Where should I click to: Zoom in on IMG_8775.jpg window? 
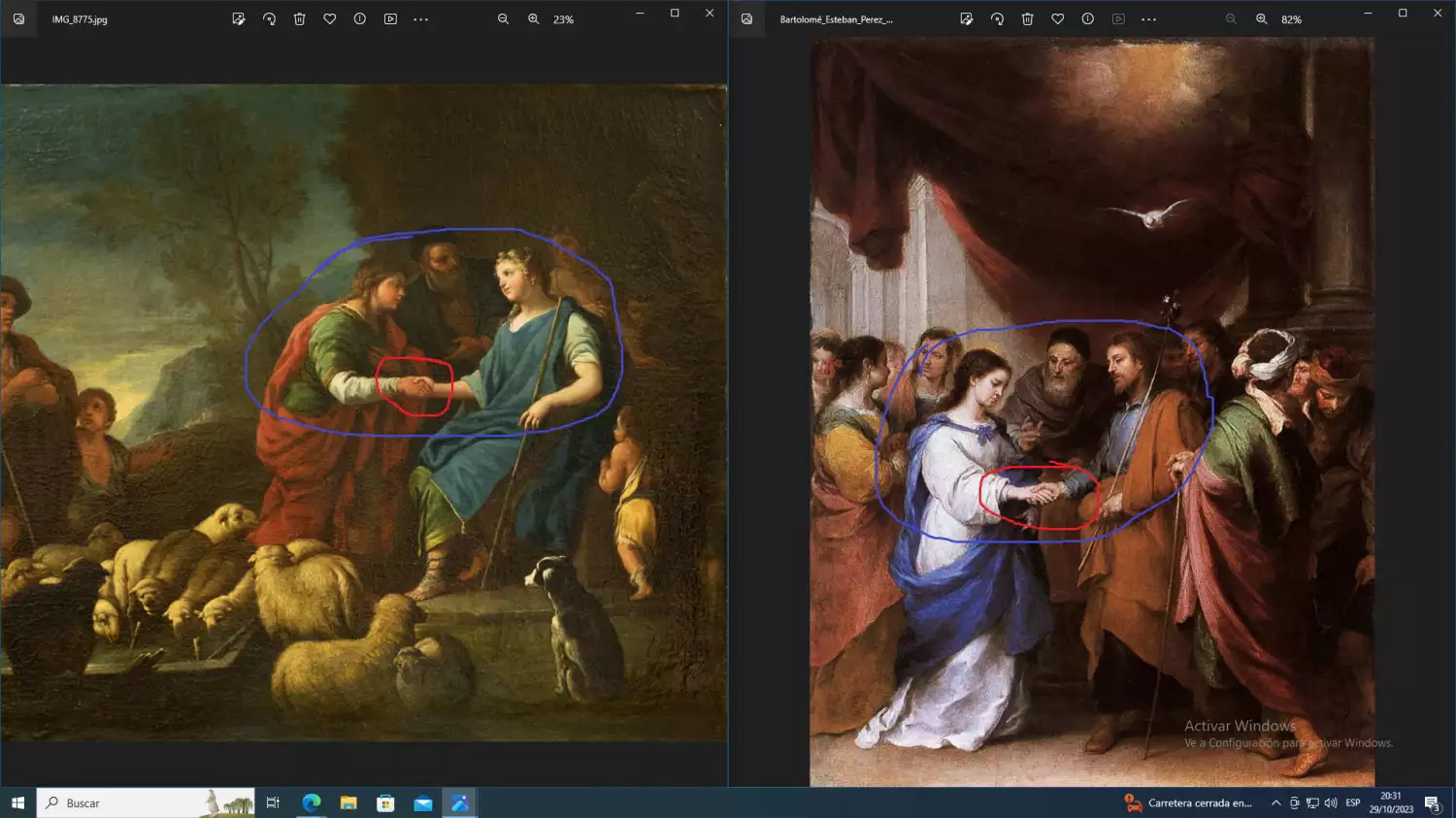point(533,19)
